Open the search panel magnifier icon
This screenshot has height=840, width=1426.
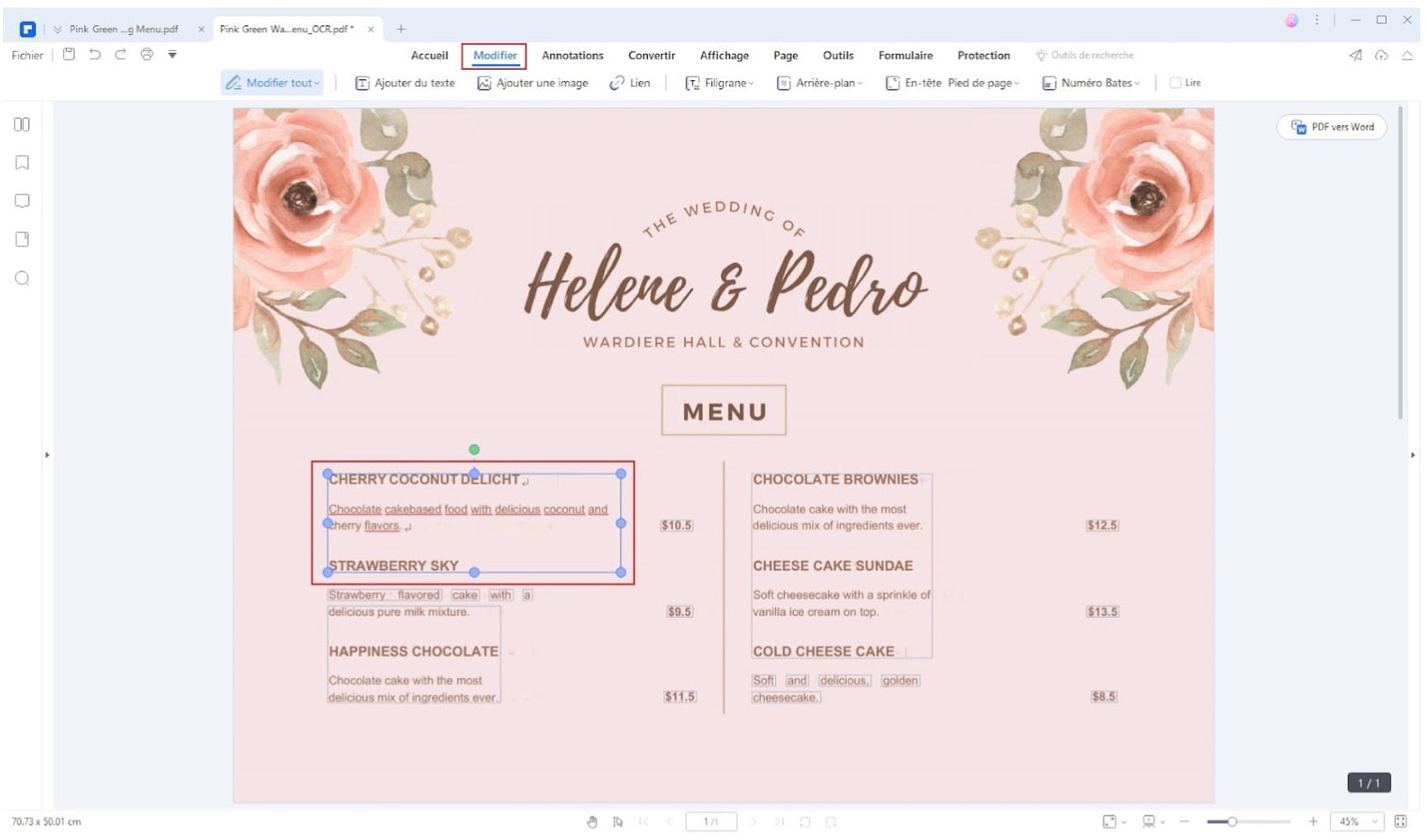[22, 279]
